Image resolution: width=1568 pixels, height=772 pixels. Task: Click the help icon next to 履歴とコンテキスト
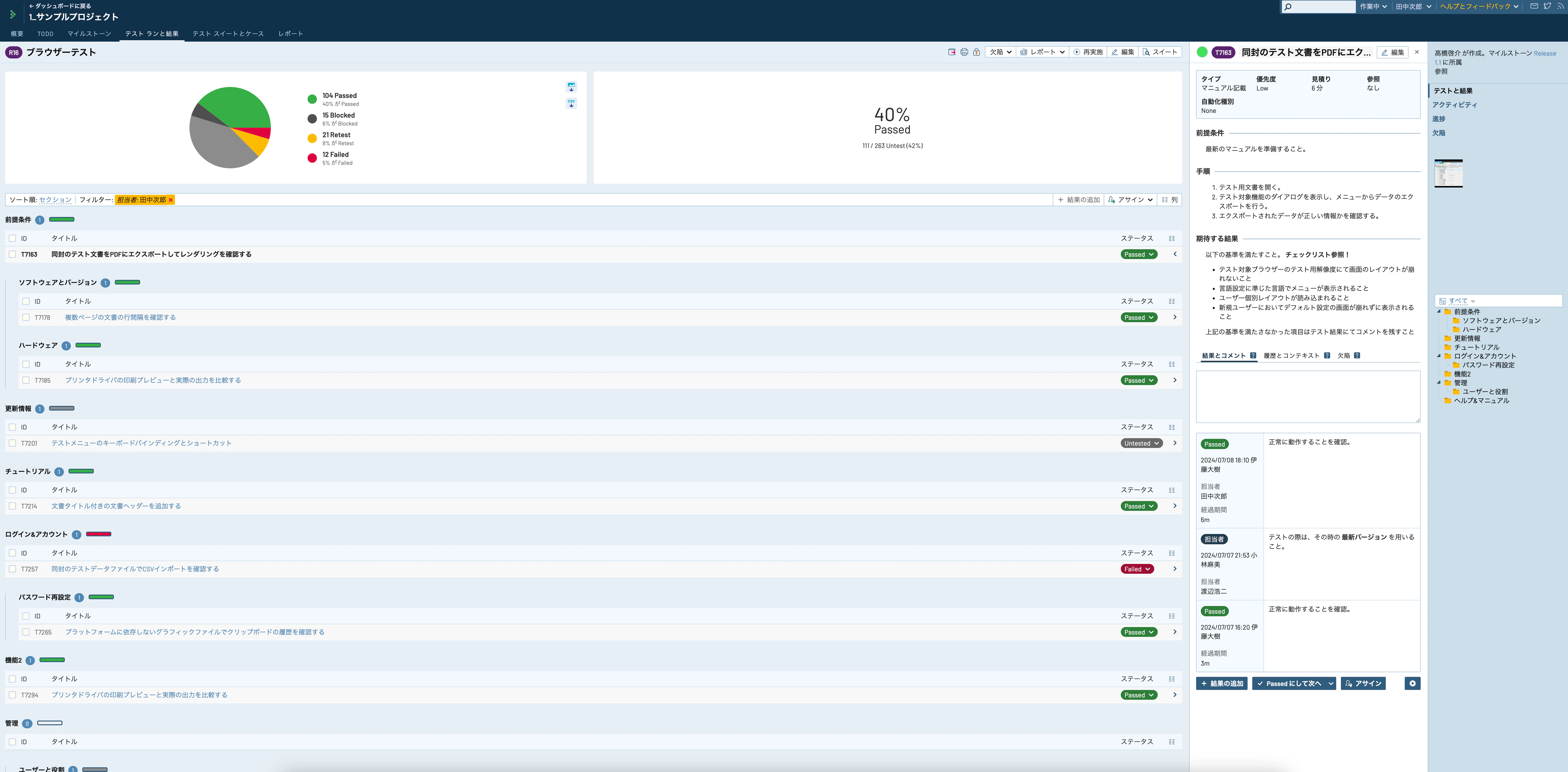(x=1327, y=356)
